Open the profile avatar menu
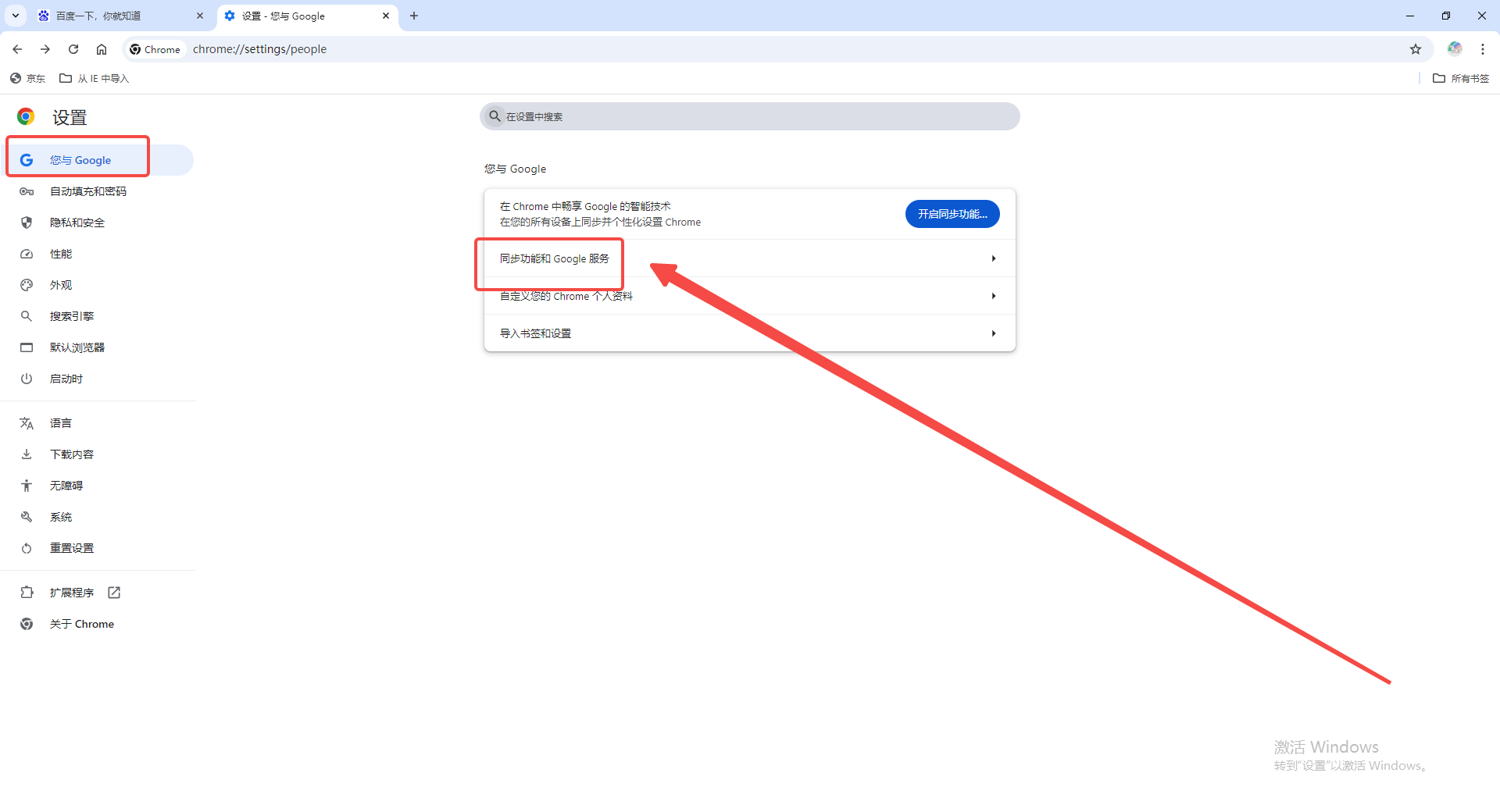 point(1455,49)
